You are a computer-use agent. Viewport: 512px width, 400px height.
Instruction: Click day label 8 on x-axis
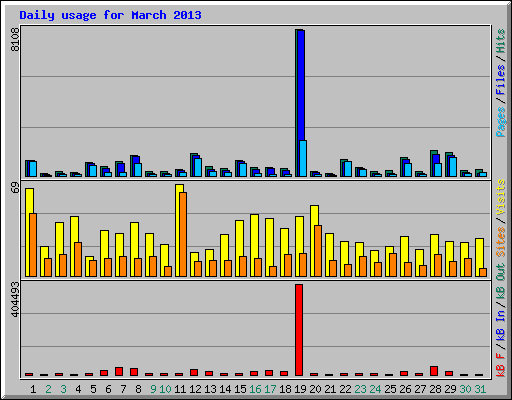[138, 389]
